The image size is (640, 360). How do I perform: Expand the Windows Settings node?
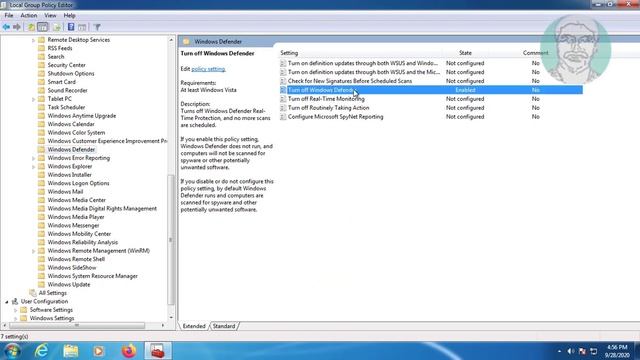[x=16, y=318]
